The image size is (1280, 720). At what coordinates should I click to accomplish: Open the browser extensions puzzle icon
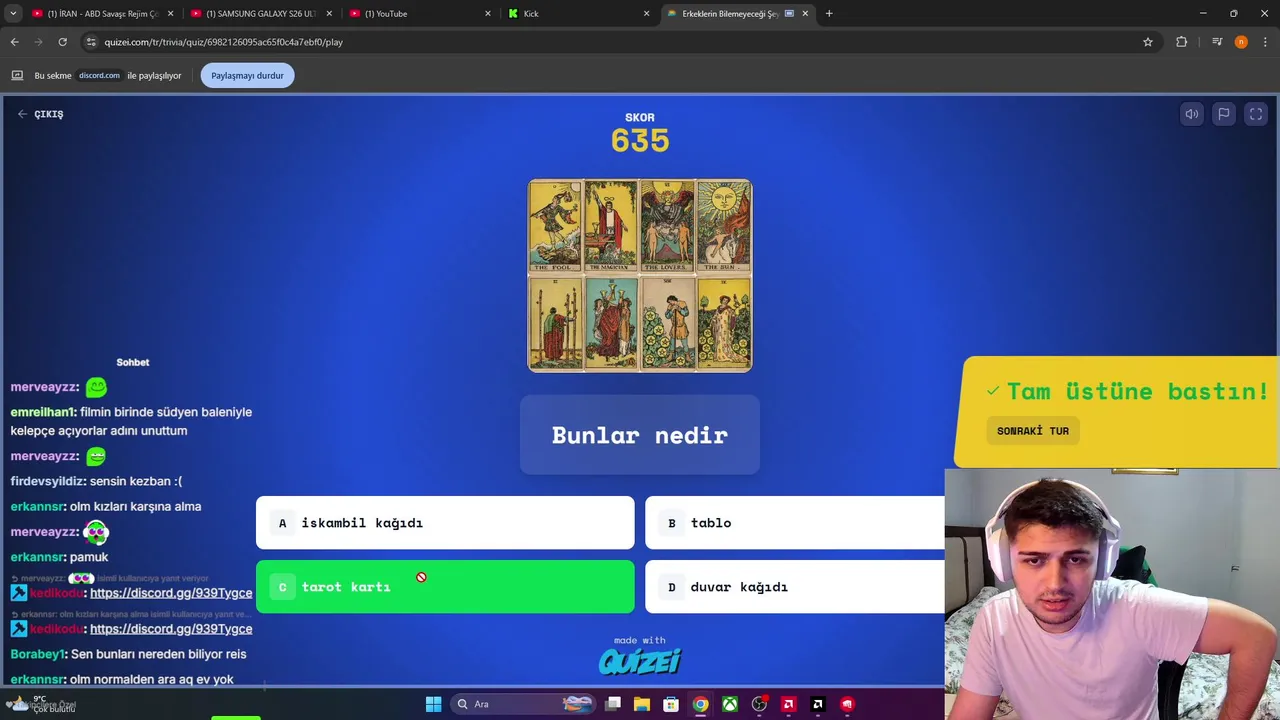pos(1182,42)
